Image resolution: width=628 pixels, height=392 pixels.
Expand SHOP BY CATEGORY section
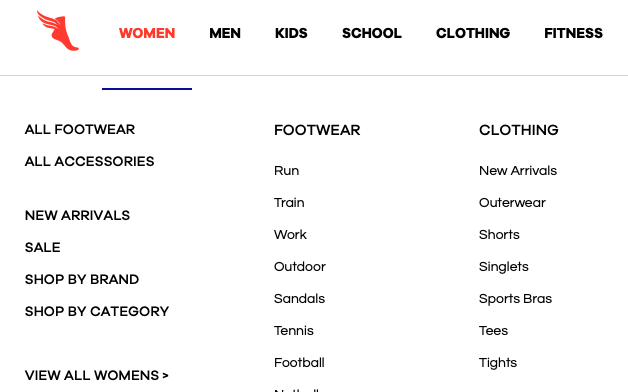97,312
